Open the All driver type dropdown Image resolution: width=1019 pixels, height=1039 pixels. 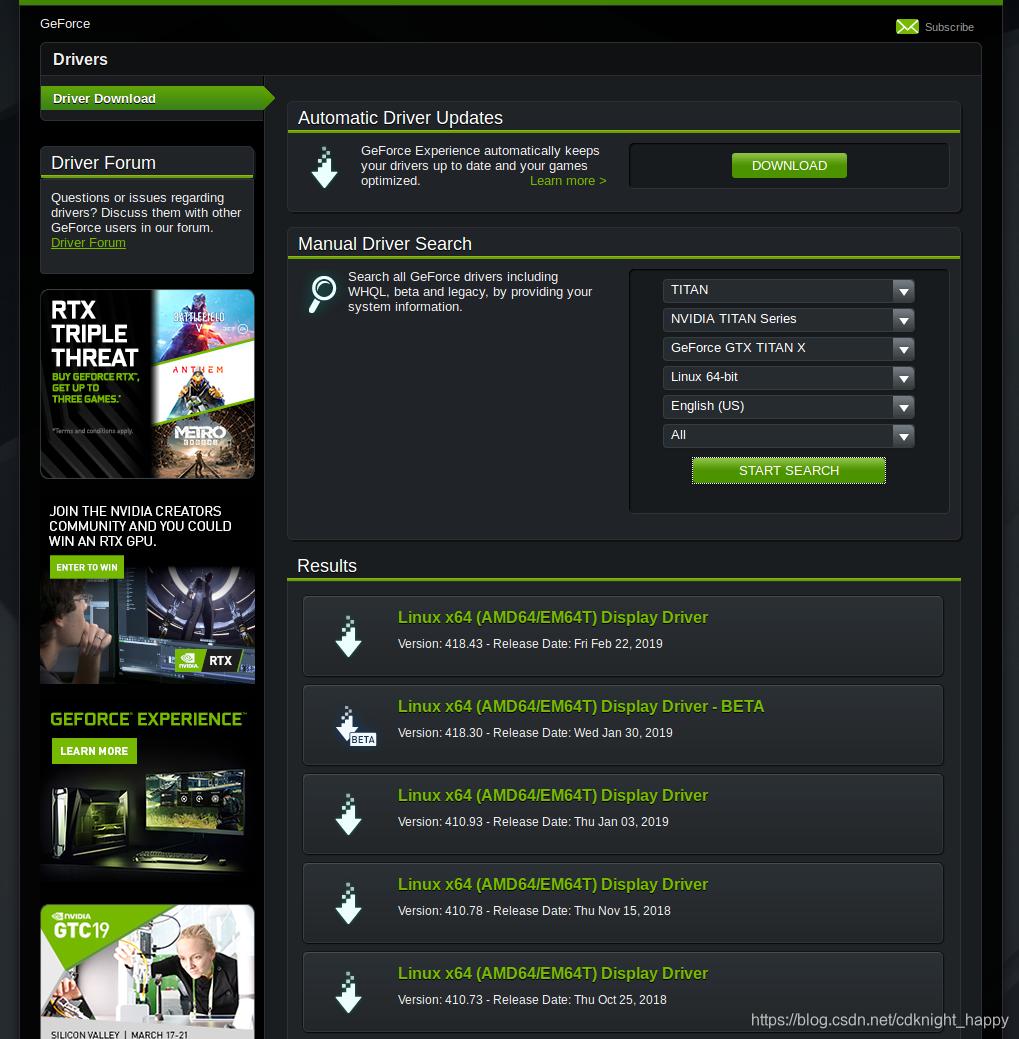click(x=788, y=436)
